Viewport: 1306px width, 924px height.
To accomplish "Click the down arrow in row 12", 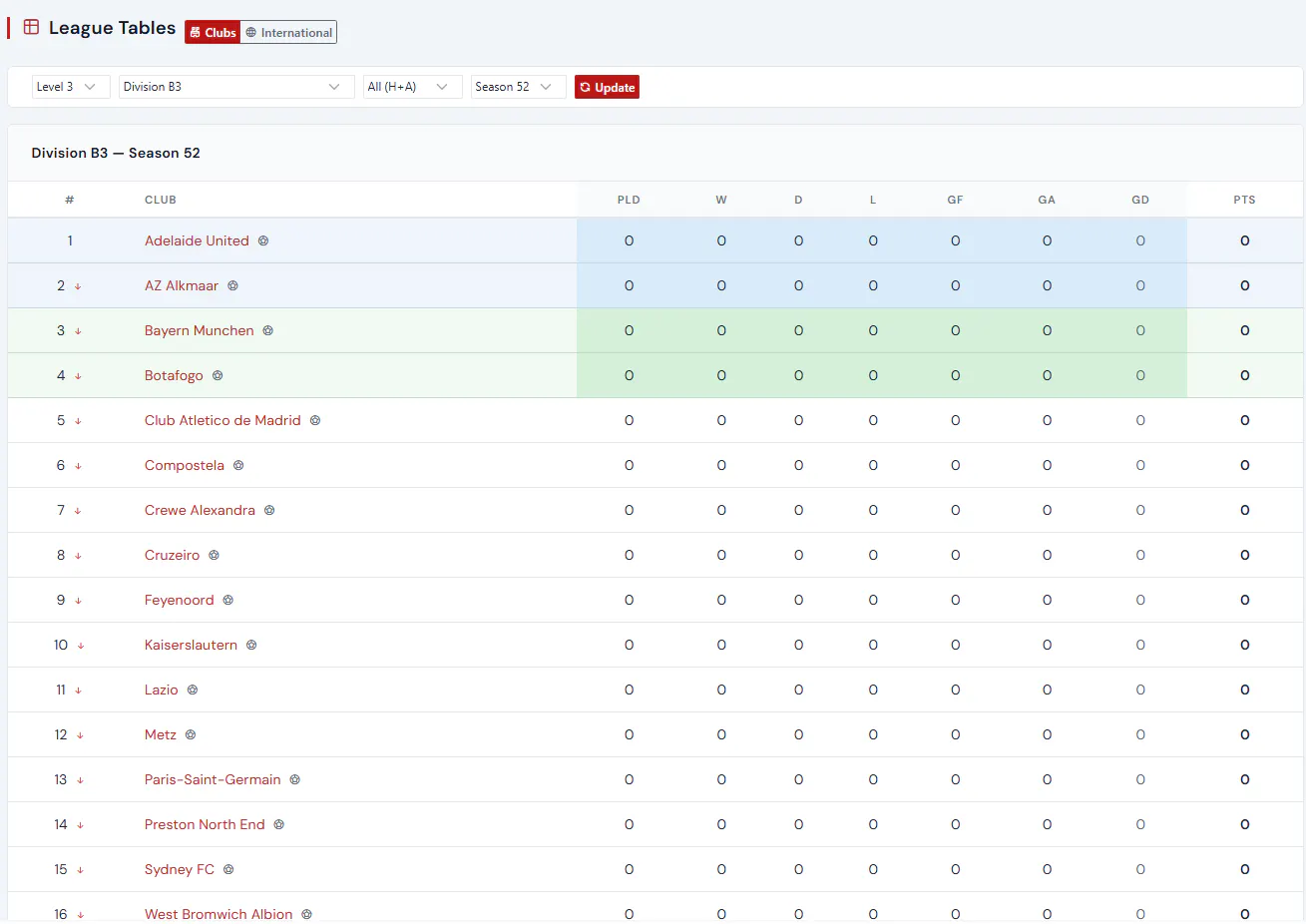I will pos(81,735).
